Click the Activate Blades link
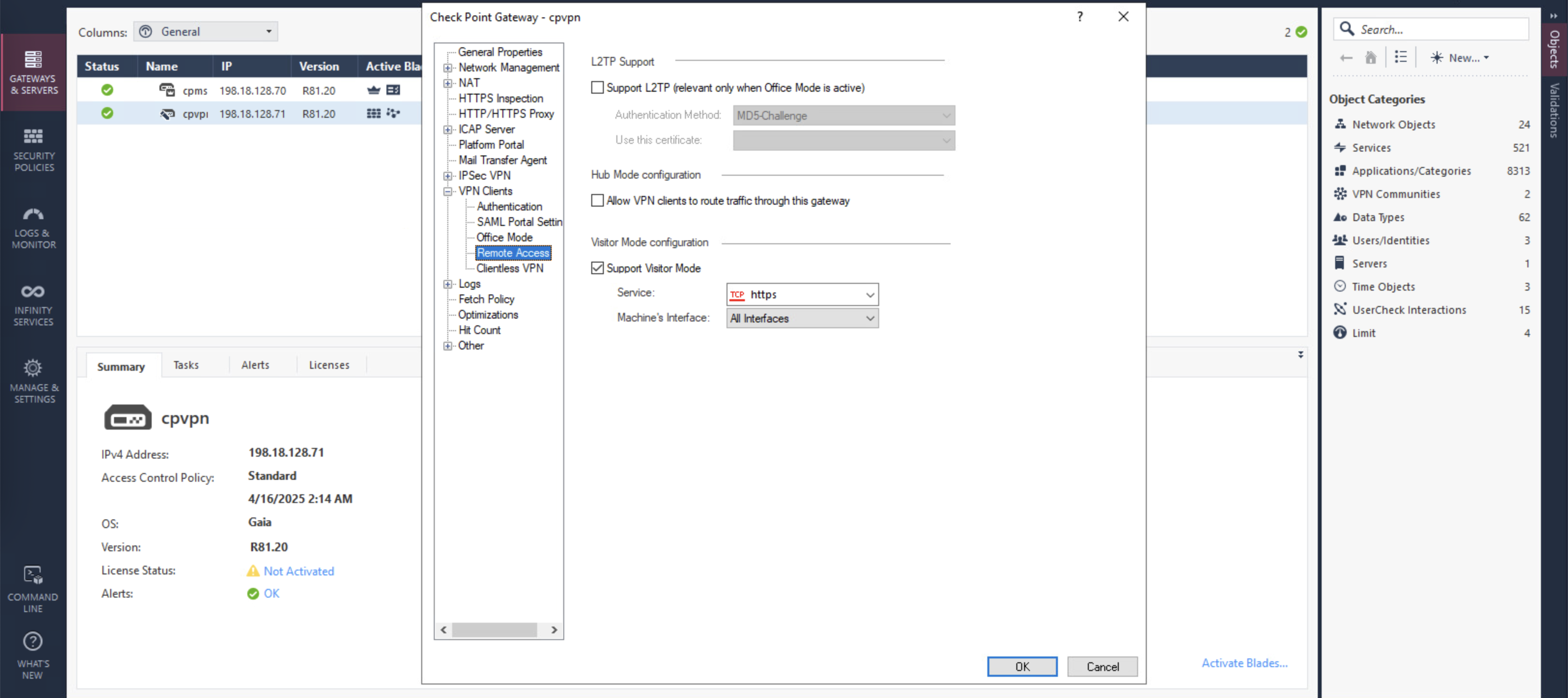The image size is (1568, 698). 1244,663
